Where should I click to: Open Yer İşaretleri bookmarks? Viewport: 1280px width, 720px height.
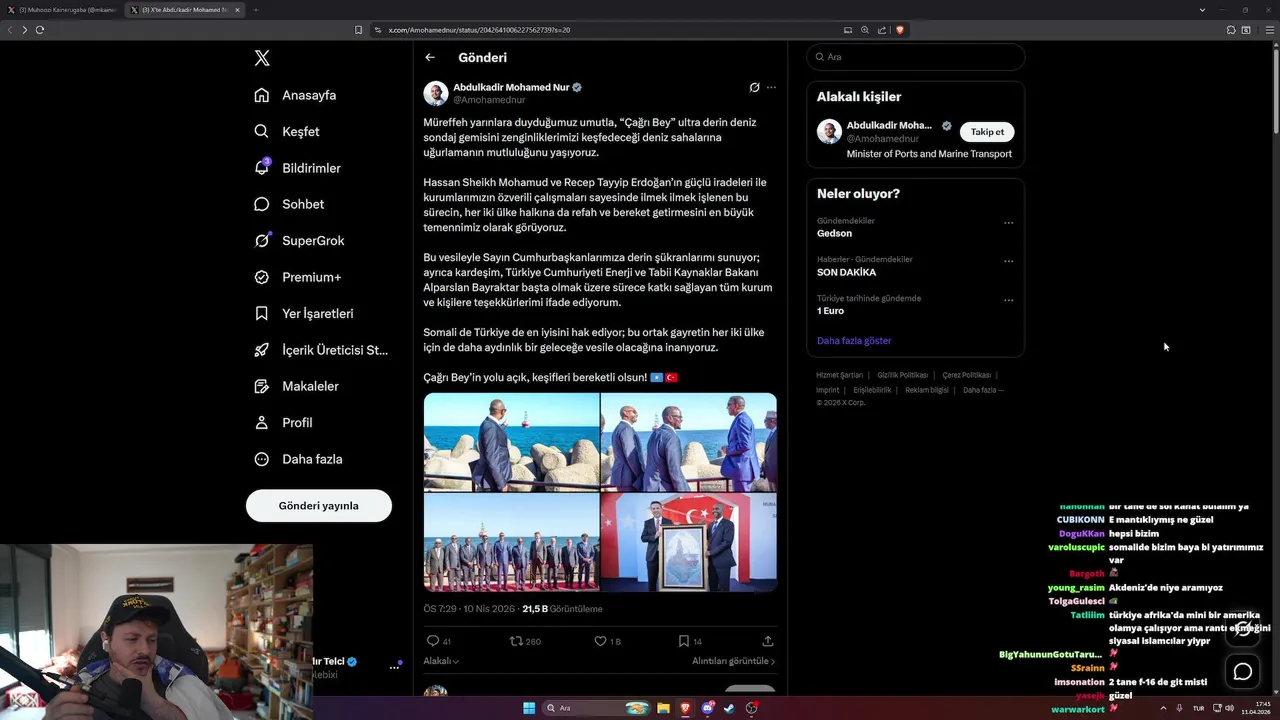tap(303, 313)
